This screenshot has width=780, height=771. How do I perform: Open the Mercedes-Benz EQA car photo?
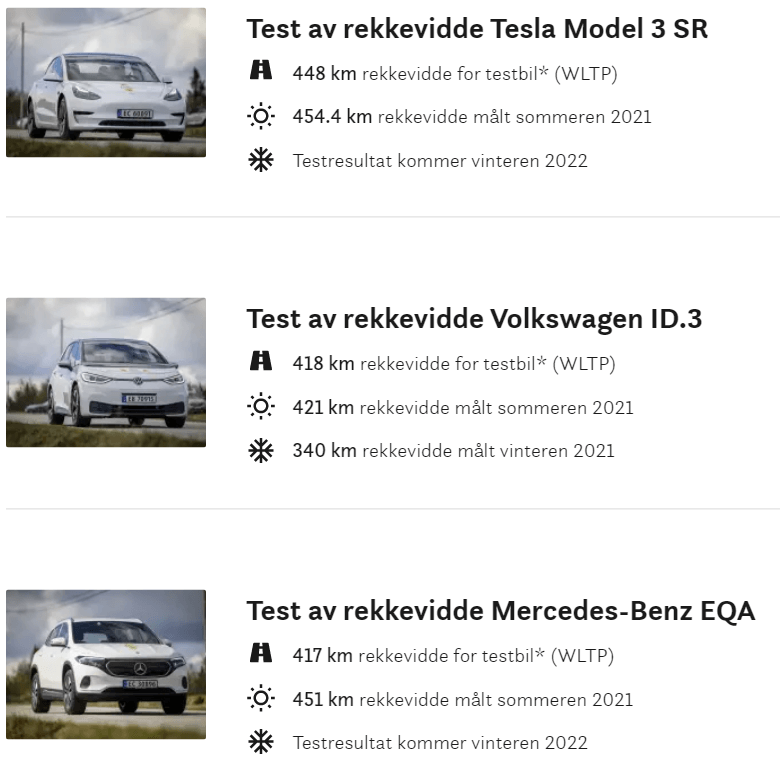pos(106,664)
